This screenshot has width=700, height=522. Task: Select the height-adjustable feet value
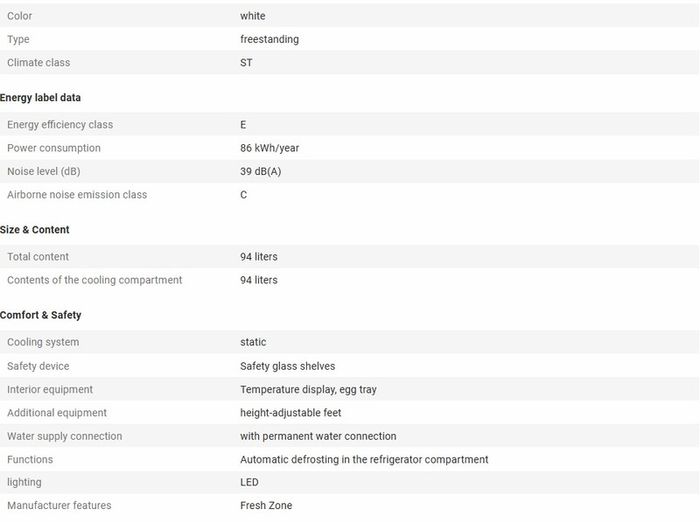(291, 413)
